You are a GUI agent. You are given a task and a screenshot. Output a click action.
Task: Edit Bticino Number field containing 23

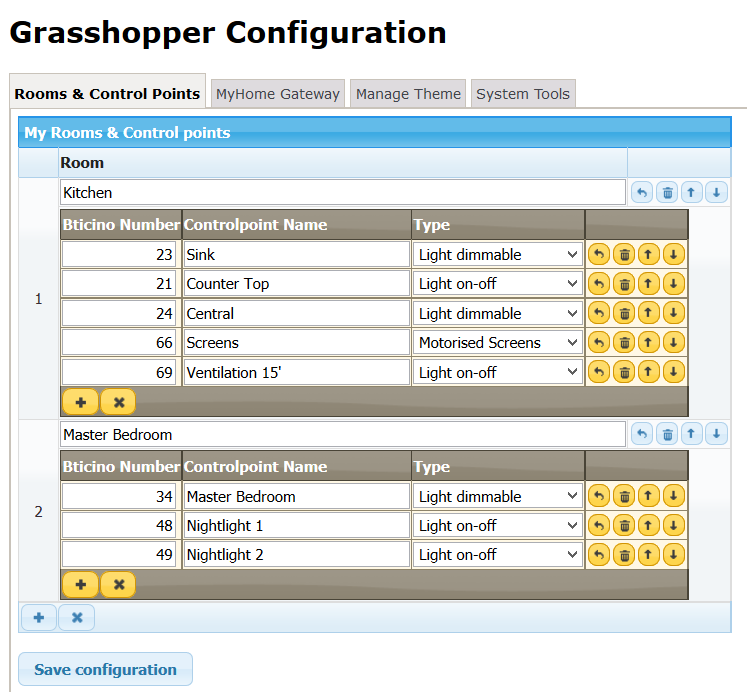(x=119, y=254)
